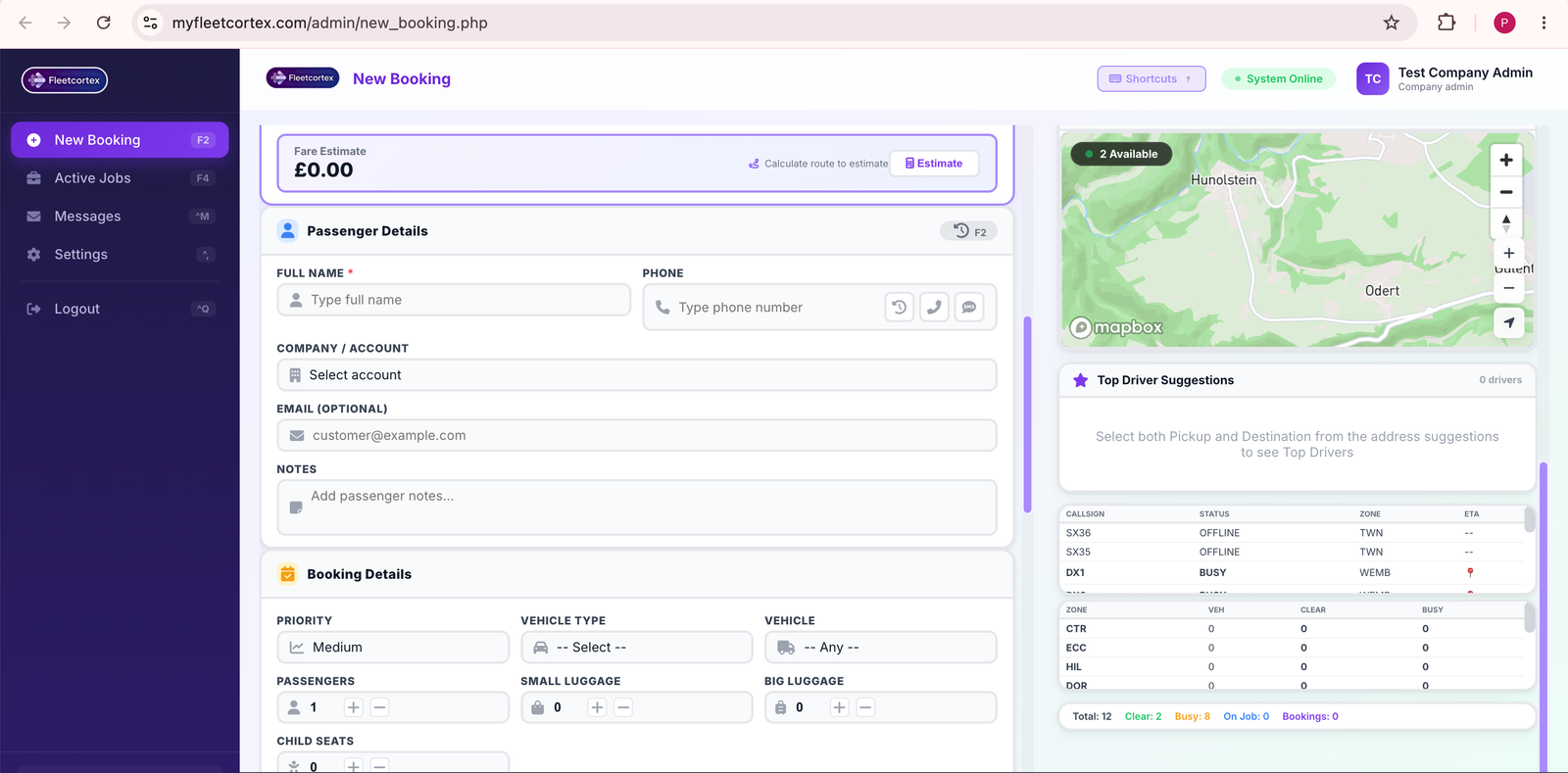Zoom in using the bold map plus
The width and height of the screenshot is (1568, 773).
pyautogui.click(x=1506, y=160)
